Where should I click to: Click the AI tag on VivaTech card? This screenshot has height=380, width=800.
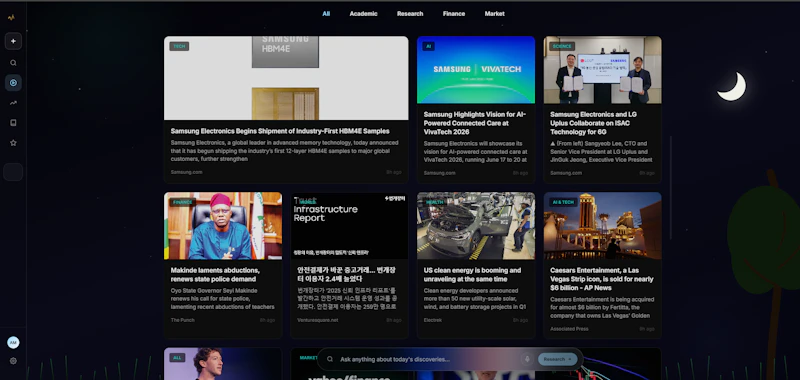[x=429, y=46]
